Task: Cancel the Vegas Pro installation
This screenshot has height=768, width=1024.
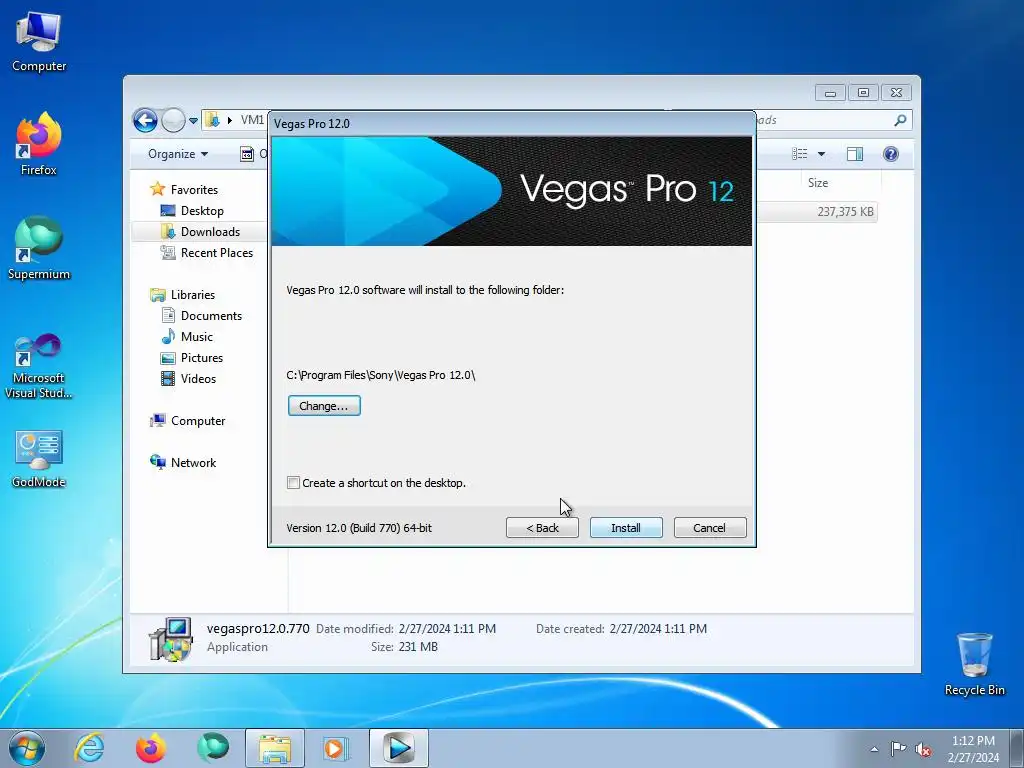Action: pos(710,528)
